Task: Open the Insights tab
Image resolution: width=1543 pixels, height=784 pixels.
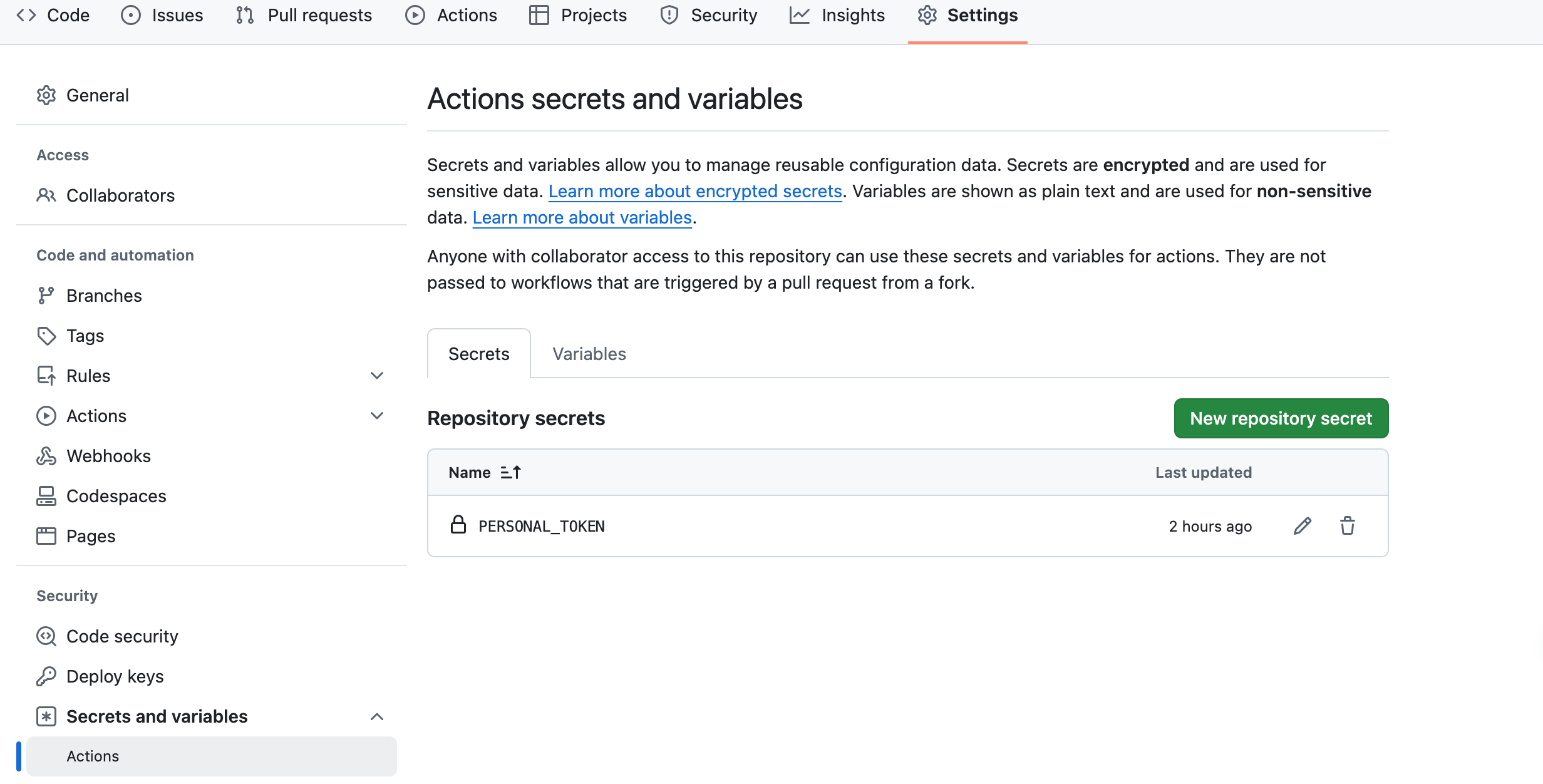Action: (x=838, y=15)
